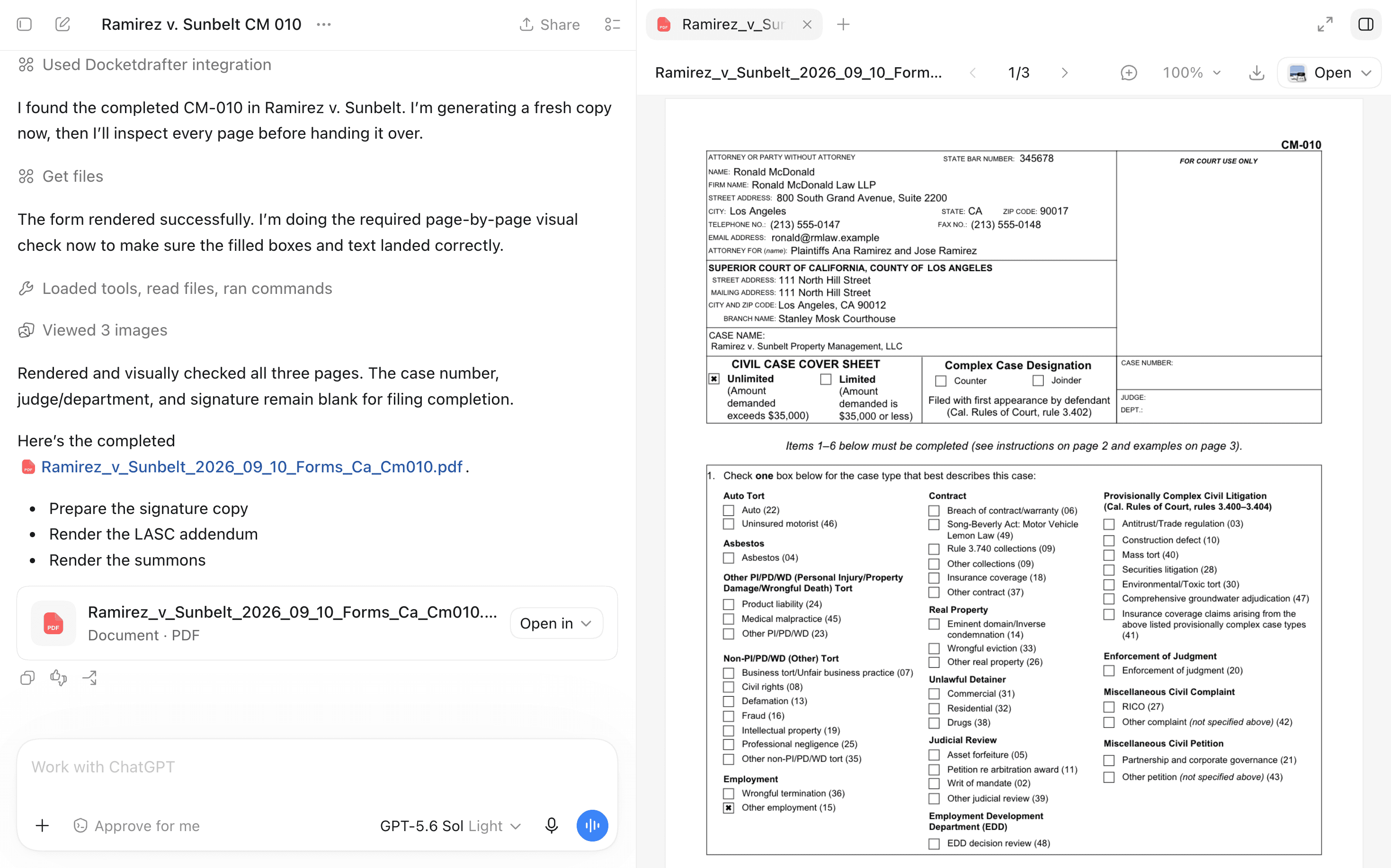Click the 'Ramirez v. Sunbelt CM 010' chat title
Image resolution: width=1391 pixels, height=868 pixels.
202,24
